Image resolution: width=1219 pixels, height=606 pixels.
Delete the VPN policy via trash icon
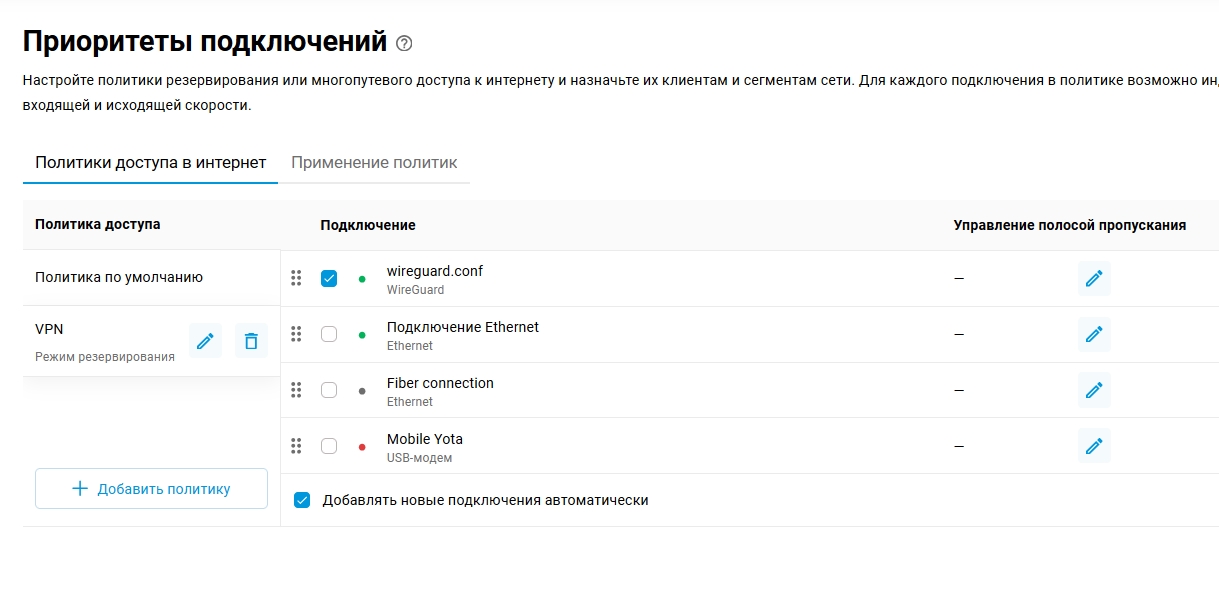pyautogui.click(x=251, y=341)
